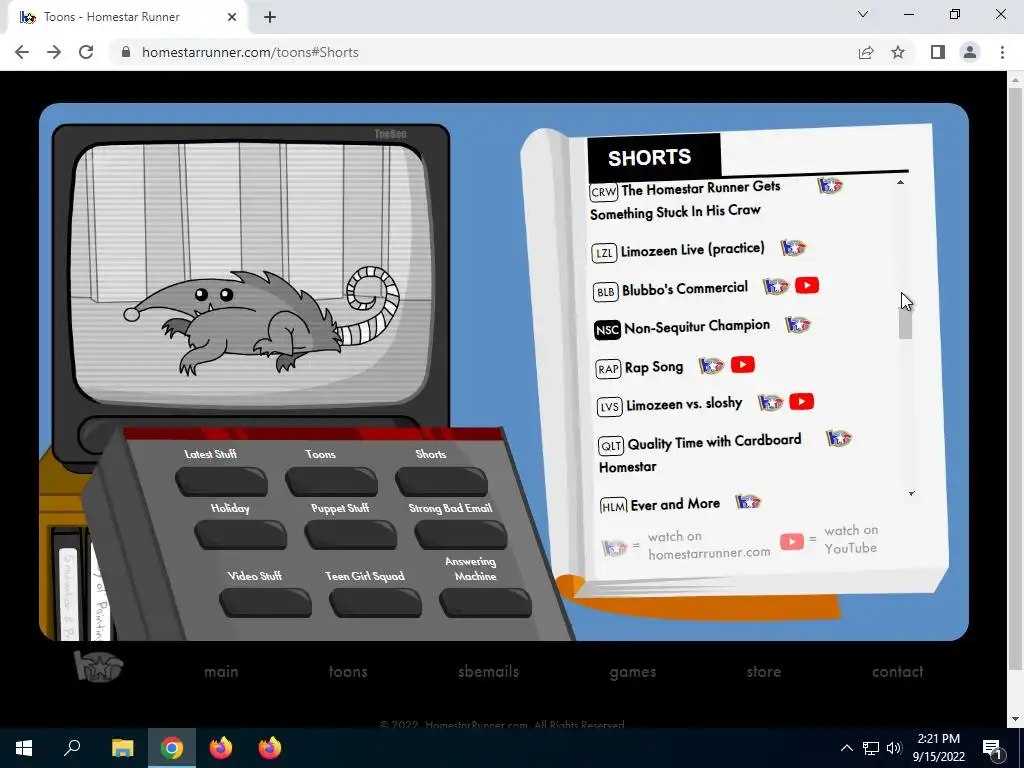The width and height of the screenshot is (1024, 768).
Task: Click the NSC badge icon
Action: coord(607,330)
